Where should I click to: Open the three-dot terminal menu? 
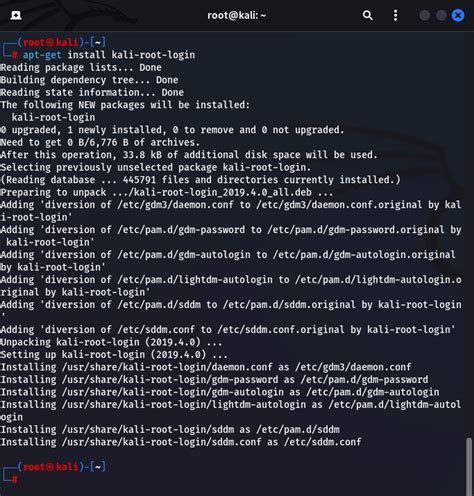(x=395, y=15)
